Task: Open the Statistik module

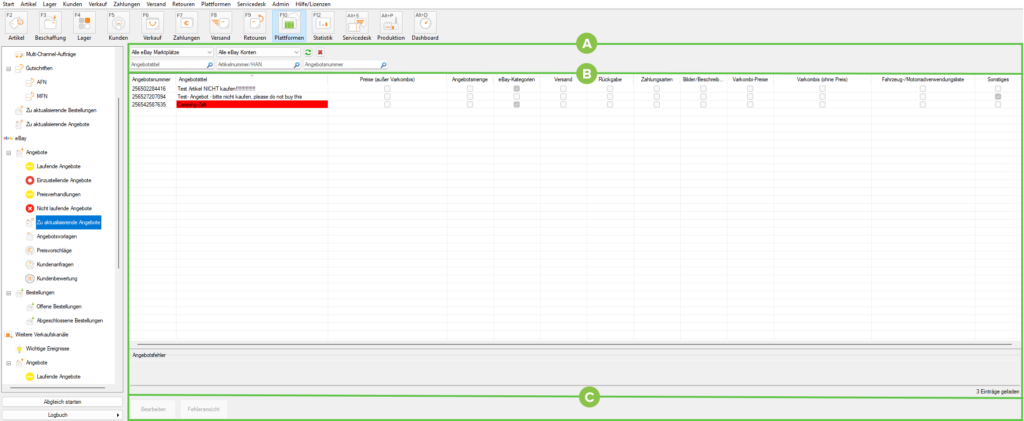Action: coord(323,24)
